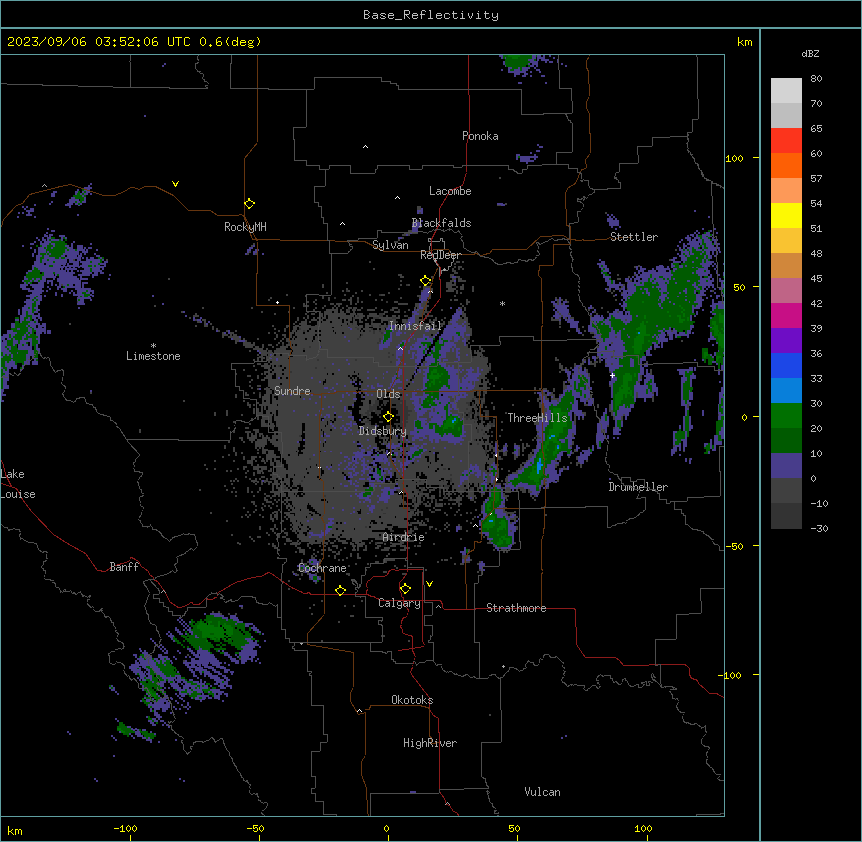The width and height of the screenshot is (862, 842).
Task: Click the Blackfalds town label
Action: pyautogui.click(x=441, y=223)
